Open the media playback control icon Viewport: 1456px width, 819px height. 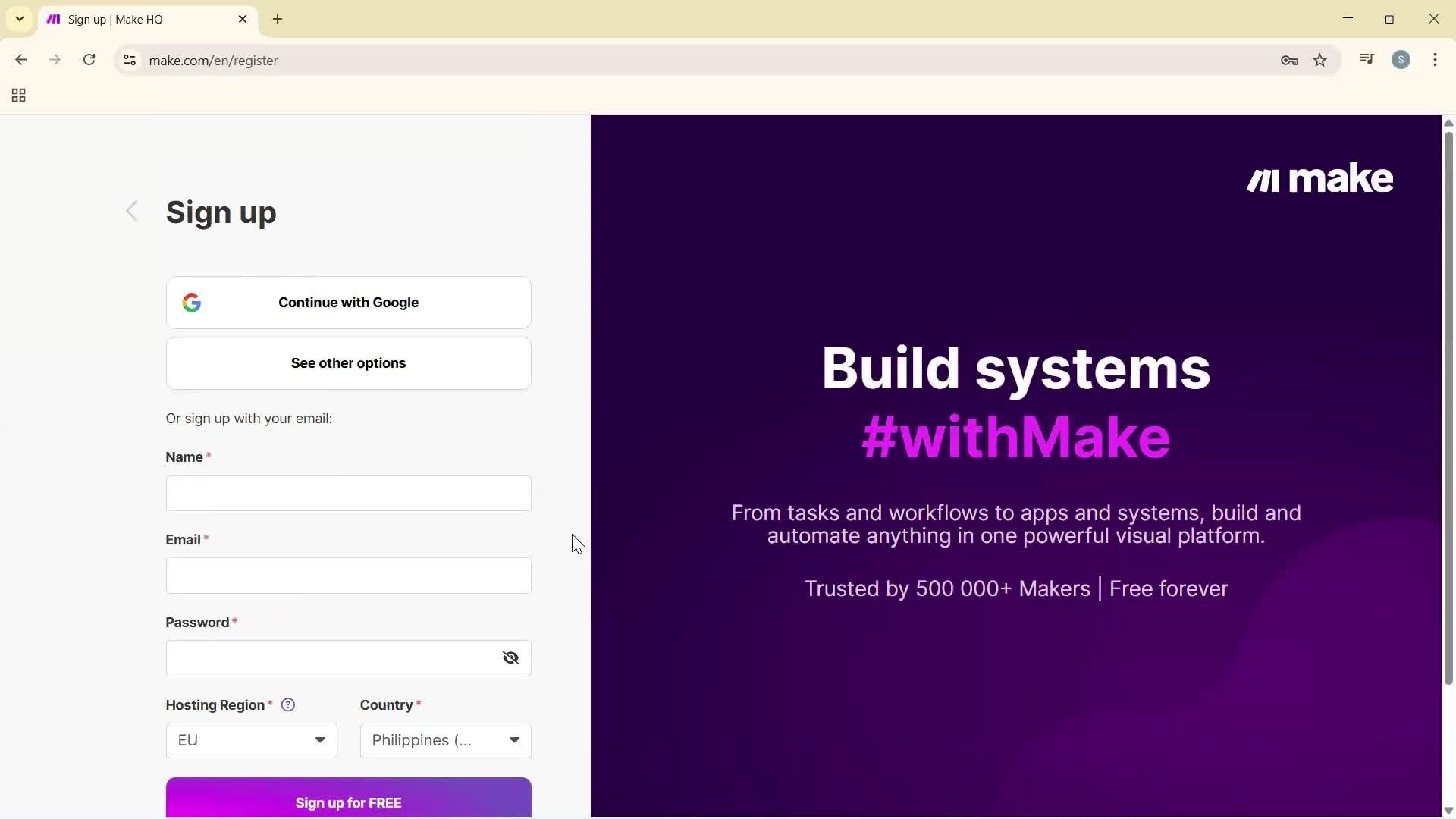pyautogui.click(x=1367, y=59)
